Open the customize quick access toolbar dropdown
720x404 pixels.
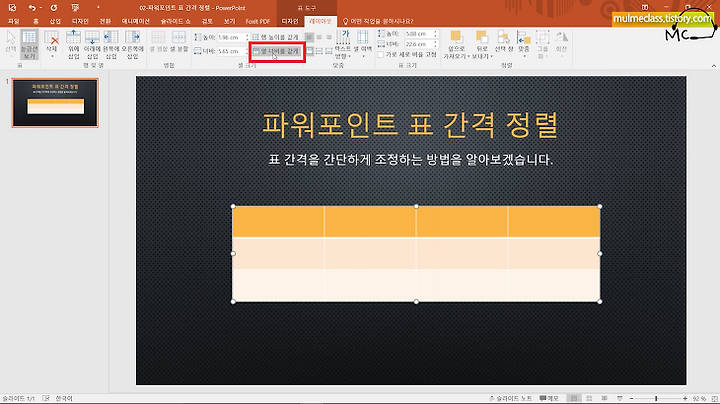click(x=98, y=8)
